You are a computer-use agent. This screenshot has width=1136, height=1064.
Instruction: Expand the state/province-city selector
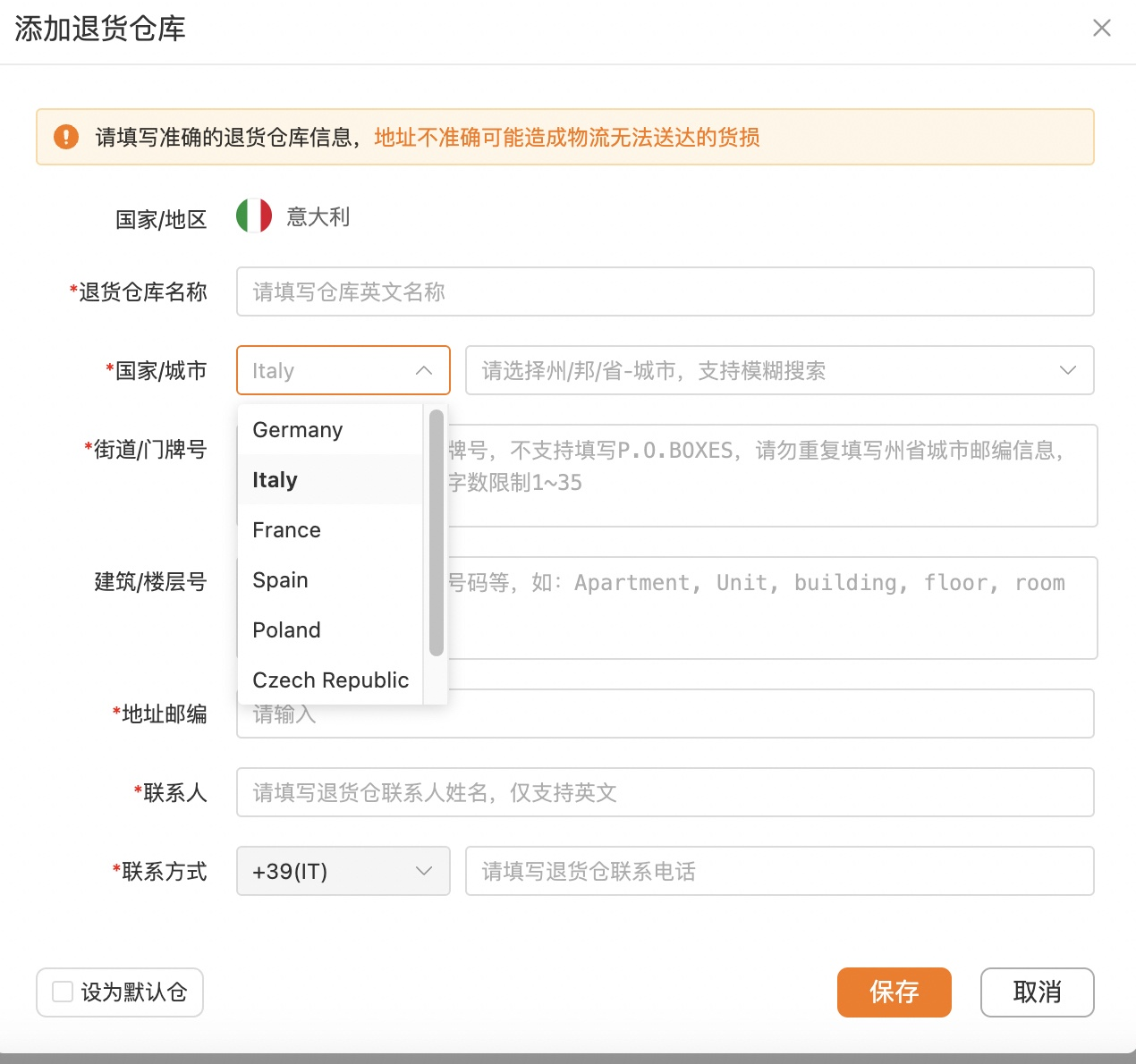1067,370
